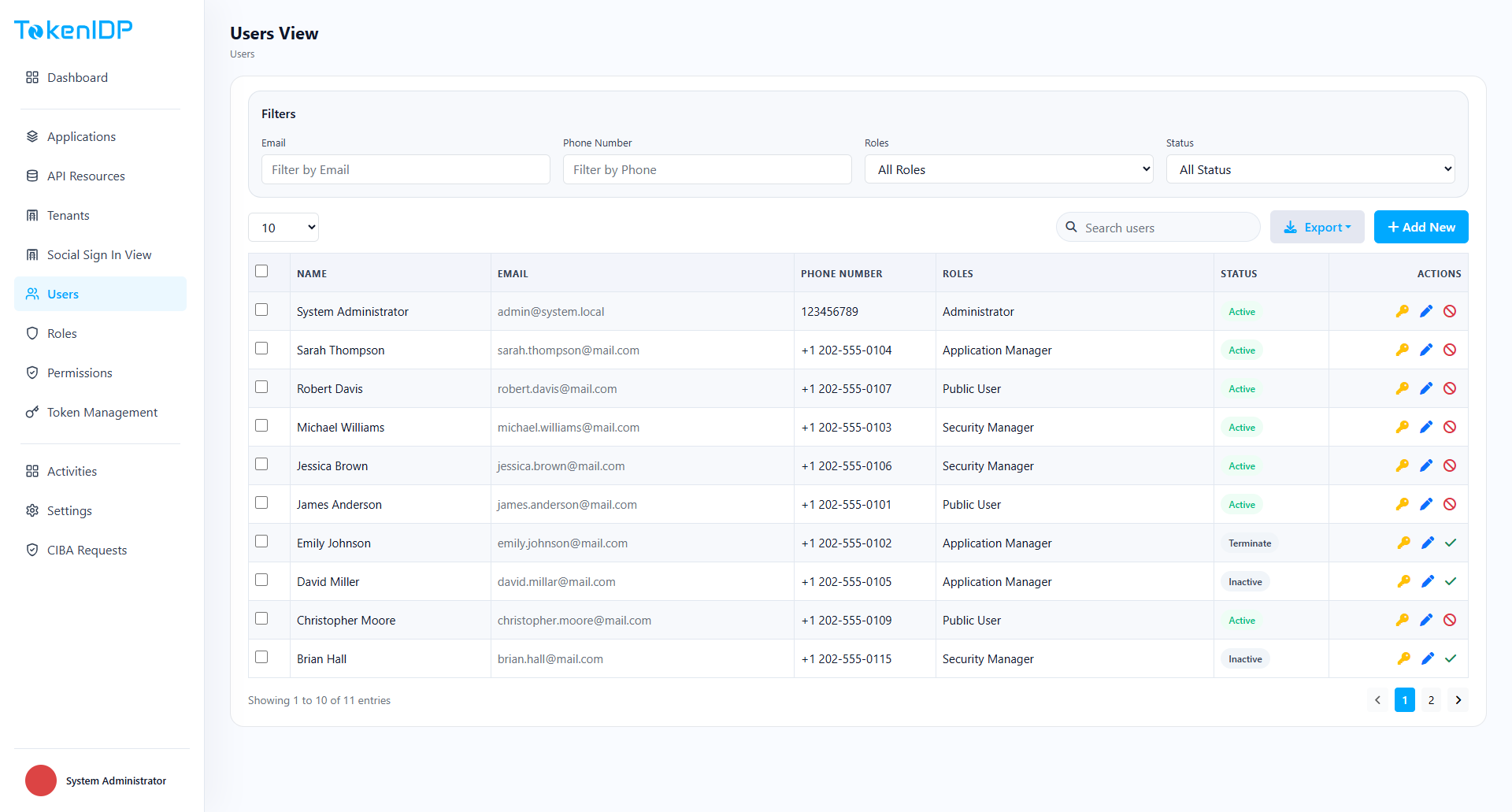
Task: Click the ban icon for Christopher Moore
Action: pyautogui.click(x=1450, y=620)
